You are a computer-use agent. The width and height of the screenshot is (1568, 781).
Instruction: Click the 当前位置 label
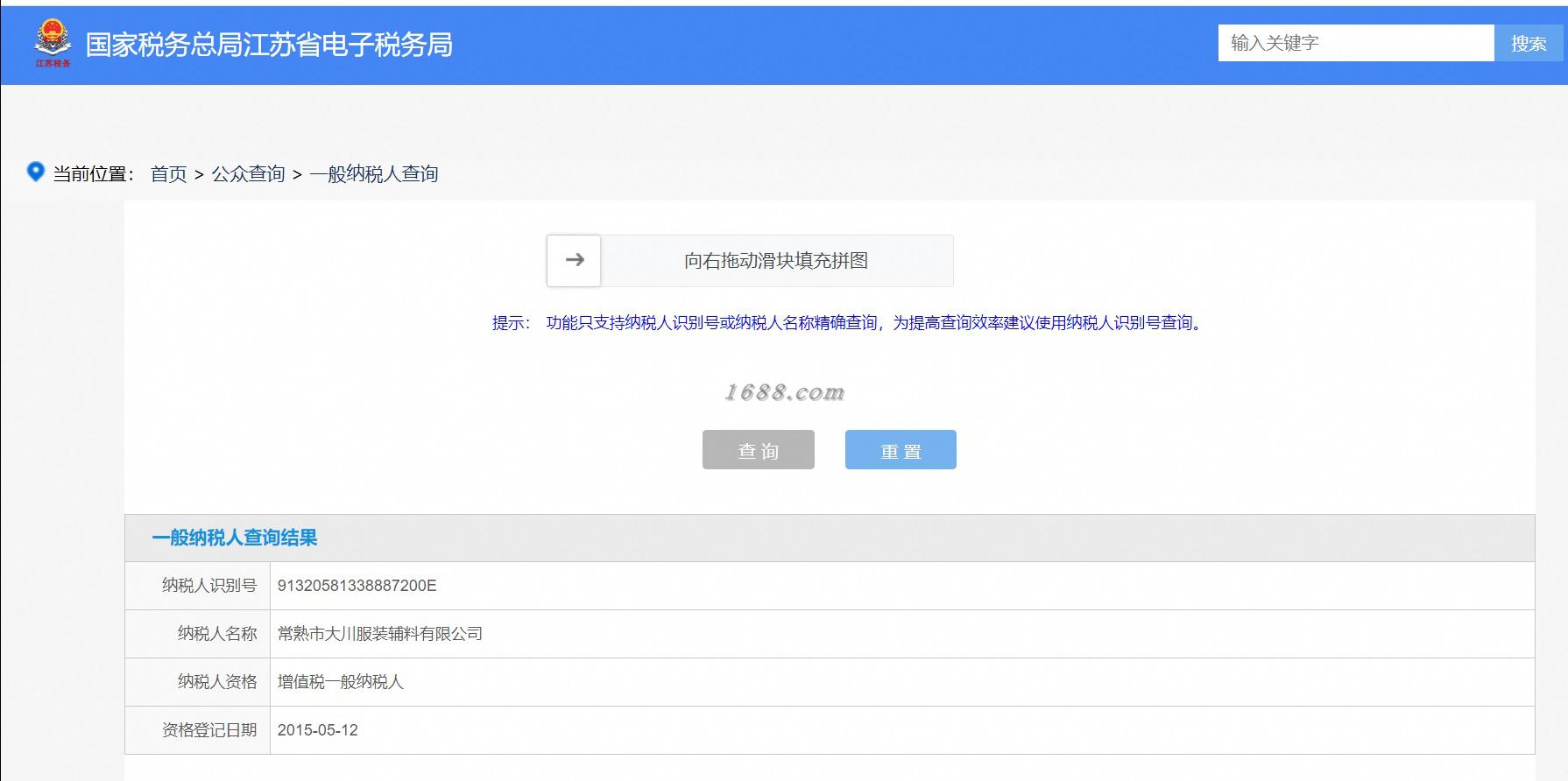[x=94, y=174]
